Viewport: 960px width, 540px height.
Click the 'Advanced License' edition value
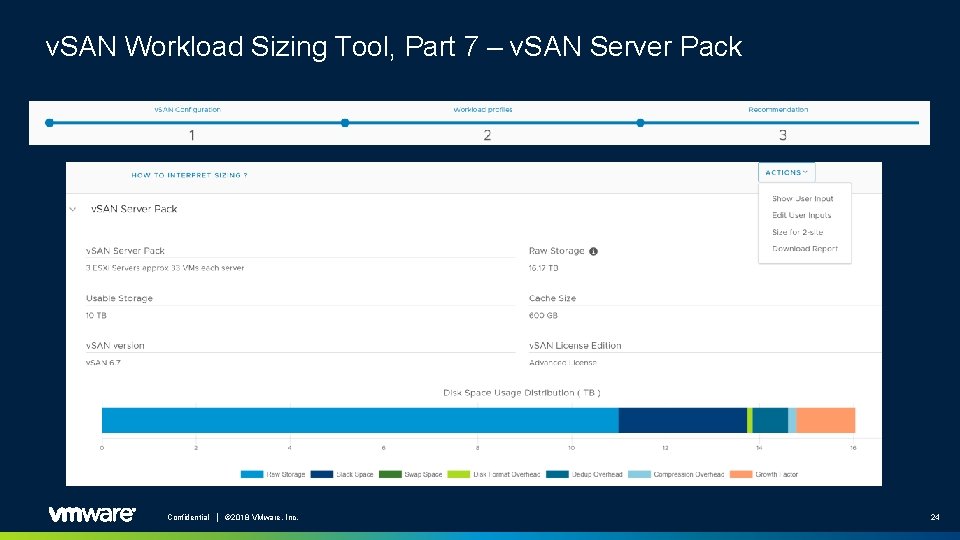(x=563, y=362)
